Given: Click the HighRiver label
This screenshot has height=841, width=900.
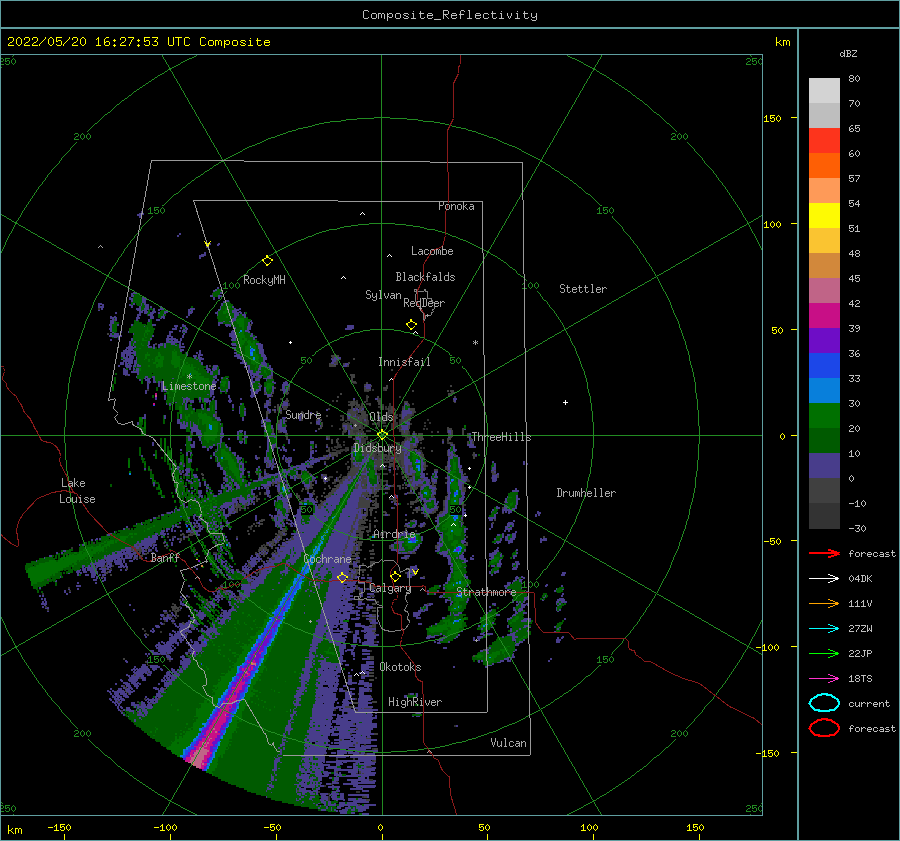Looking at the screenshot, I should [x=415, y=702].
